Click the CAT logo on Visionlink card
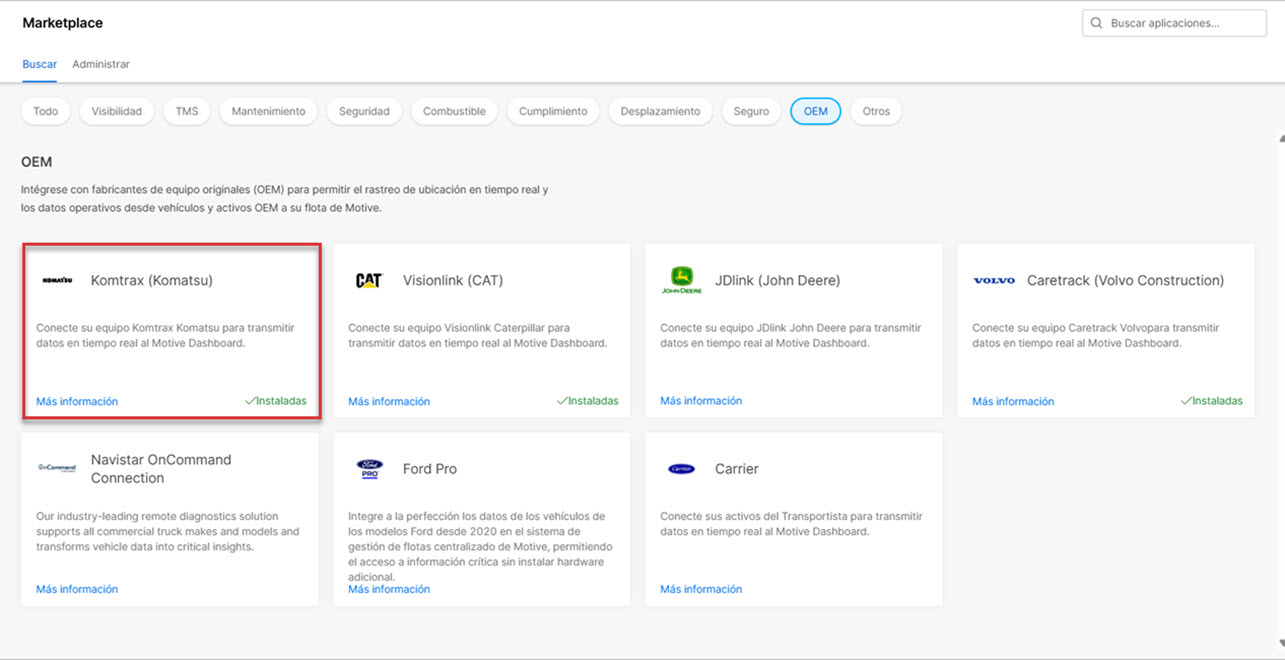 coord(369,281)
